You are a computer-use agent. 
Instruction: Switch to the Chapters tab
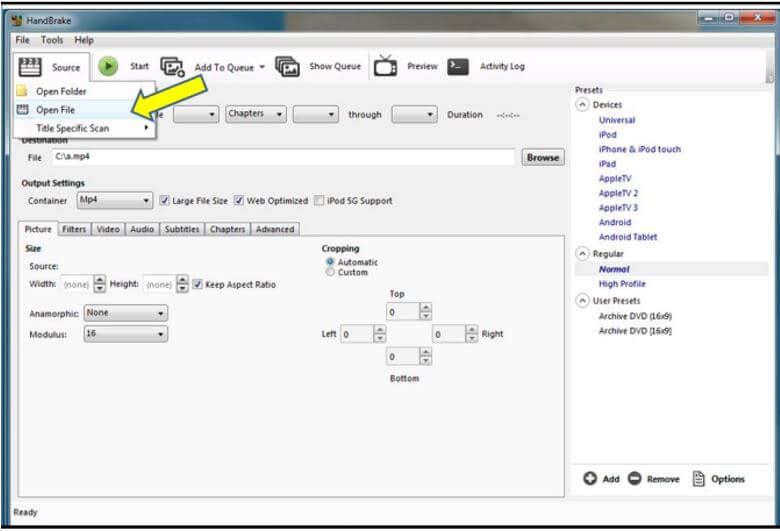click(x=227, y=229)
